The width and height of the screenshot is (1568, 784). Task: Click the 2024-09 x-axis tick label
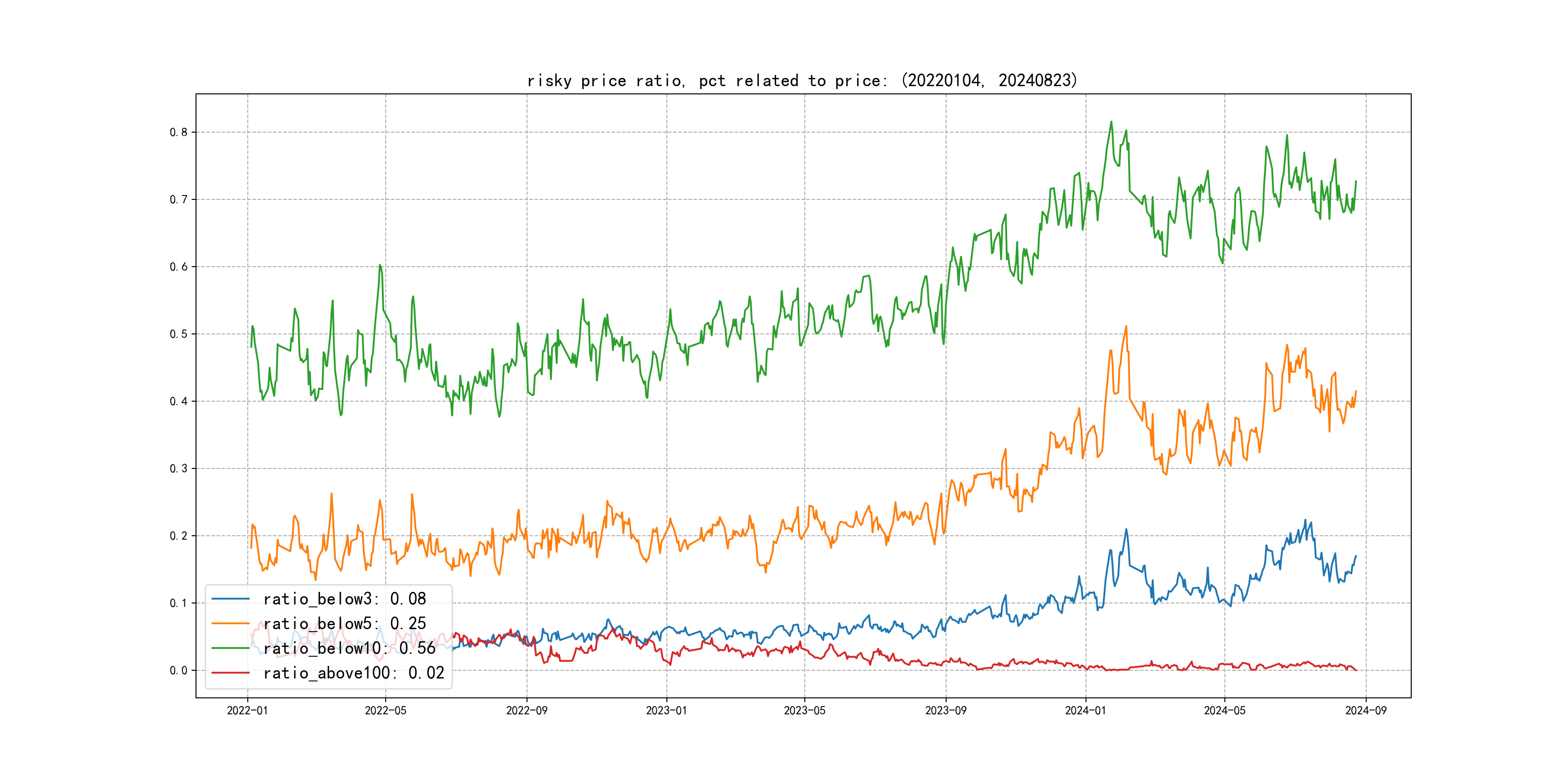tap(1365, 710)
